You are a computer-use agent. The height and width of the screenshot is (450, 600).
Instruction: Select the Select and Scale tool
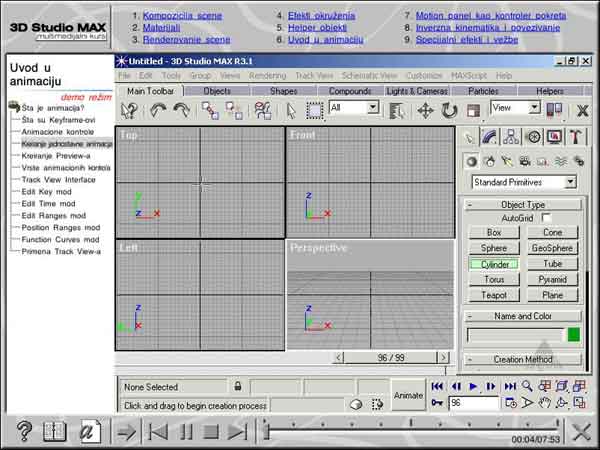coord(473,111)
